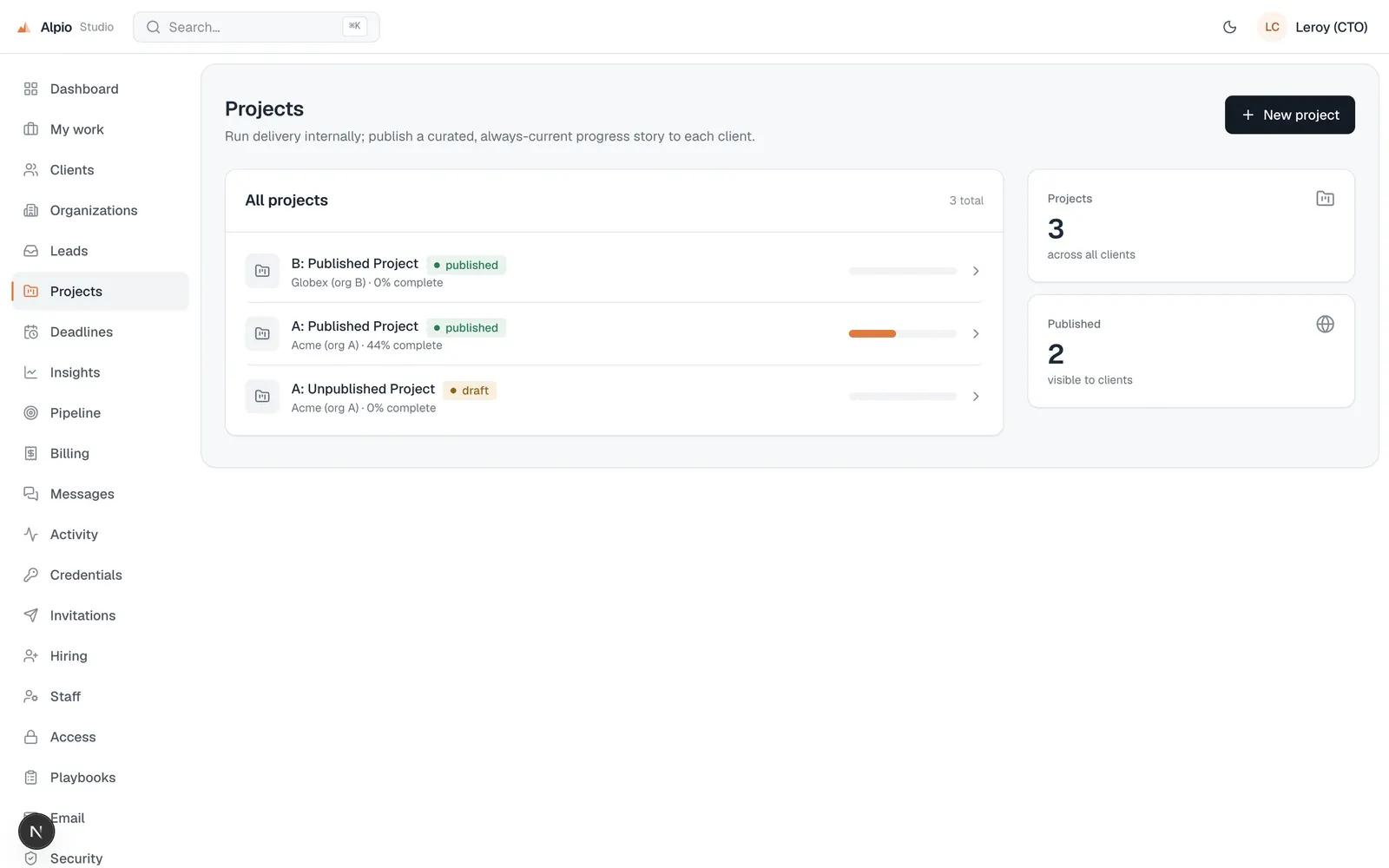Click the My work briefcase icon
Screen dimensions: 1389x868
point(31,129)
